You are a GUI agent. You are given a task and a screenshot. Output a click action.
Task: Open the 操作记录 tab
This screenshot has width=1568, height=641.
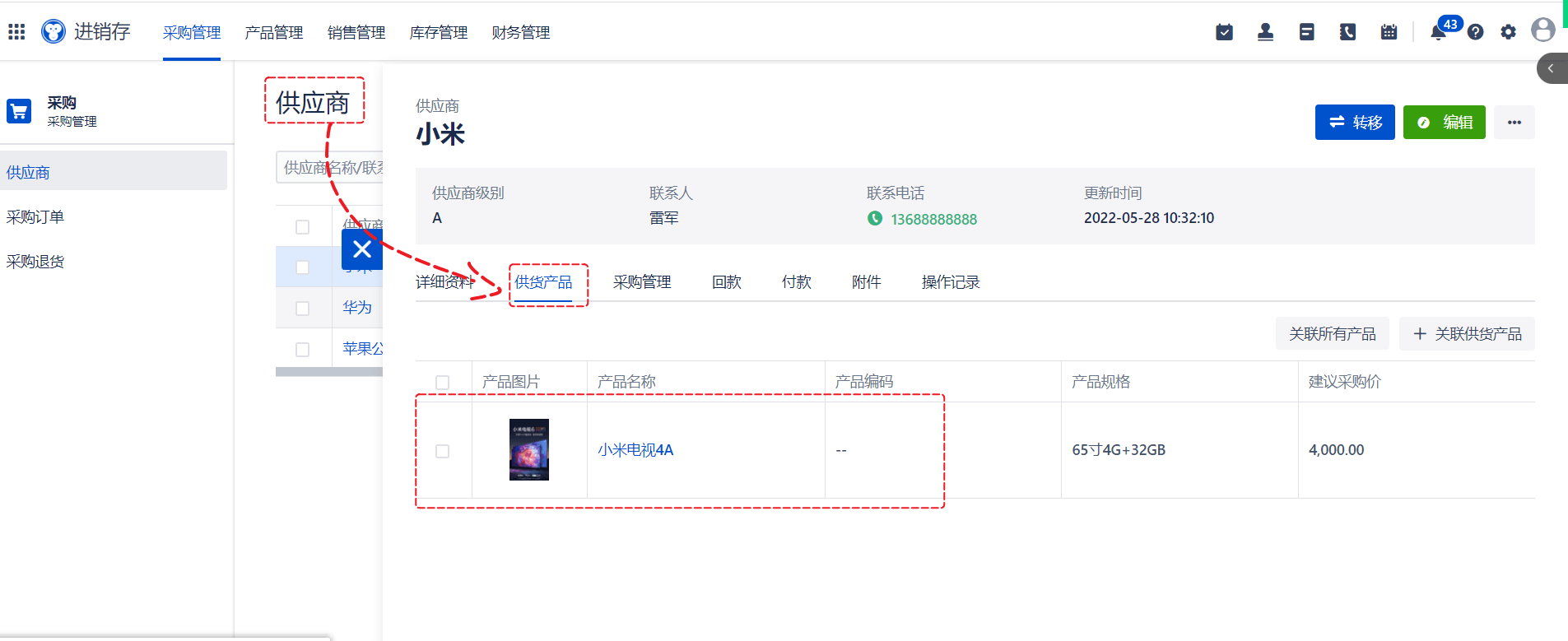(x=951, y=282)
